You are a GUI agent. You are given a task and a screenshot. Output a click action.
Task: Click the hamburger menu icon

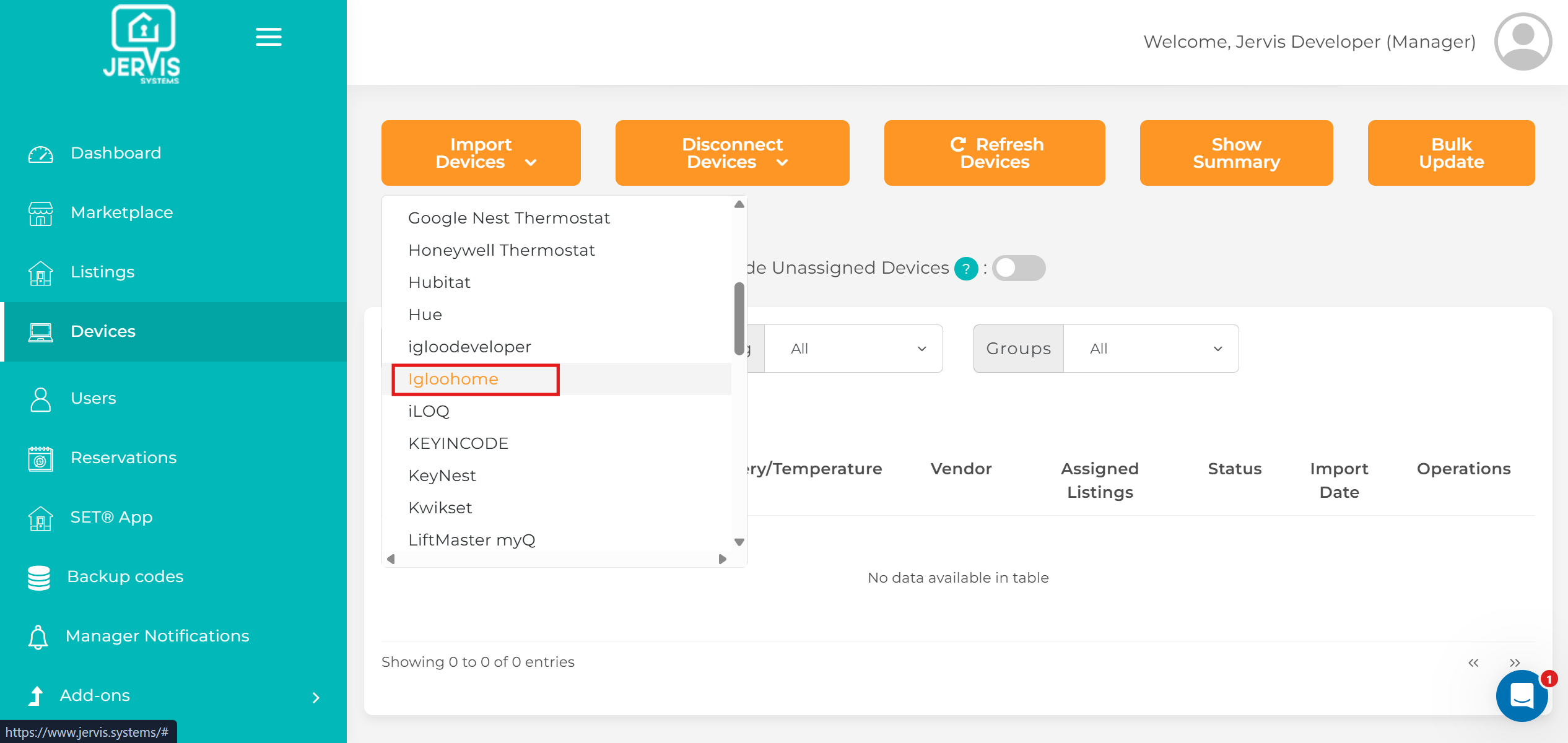pyautogui.click(x=268, y=37)
